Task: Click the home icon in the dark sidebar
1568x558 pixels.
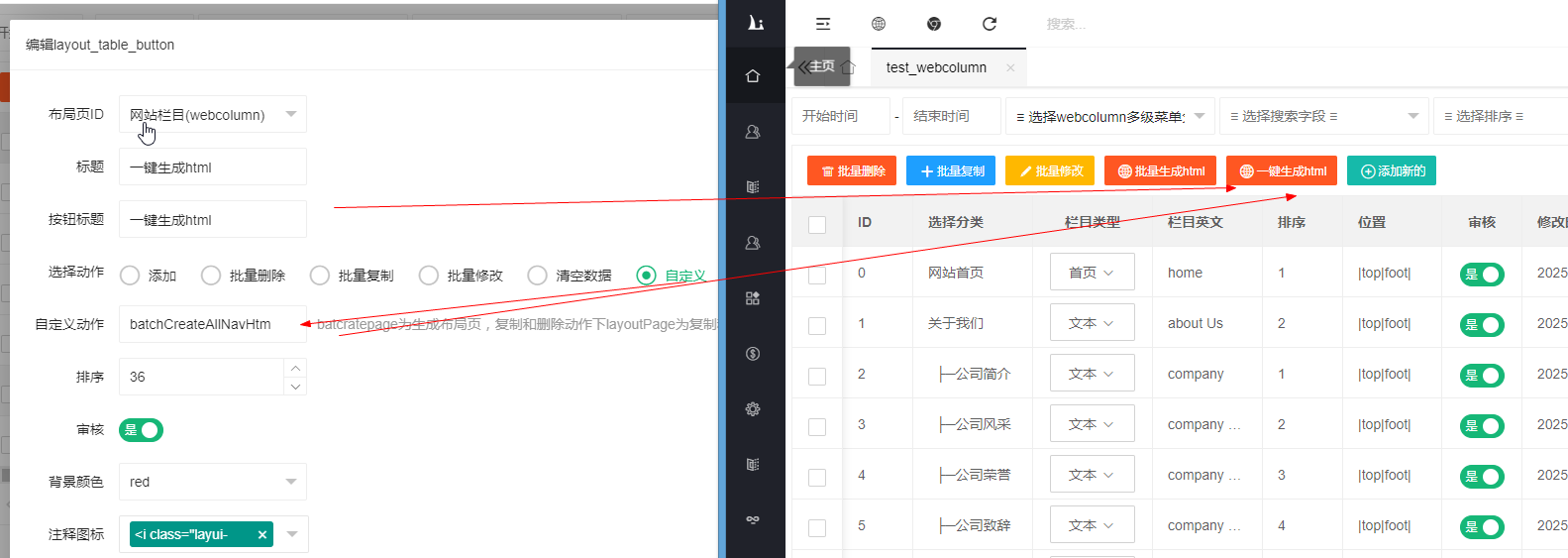Action: pyautogui.click(x=753, y=76)
